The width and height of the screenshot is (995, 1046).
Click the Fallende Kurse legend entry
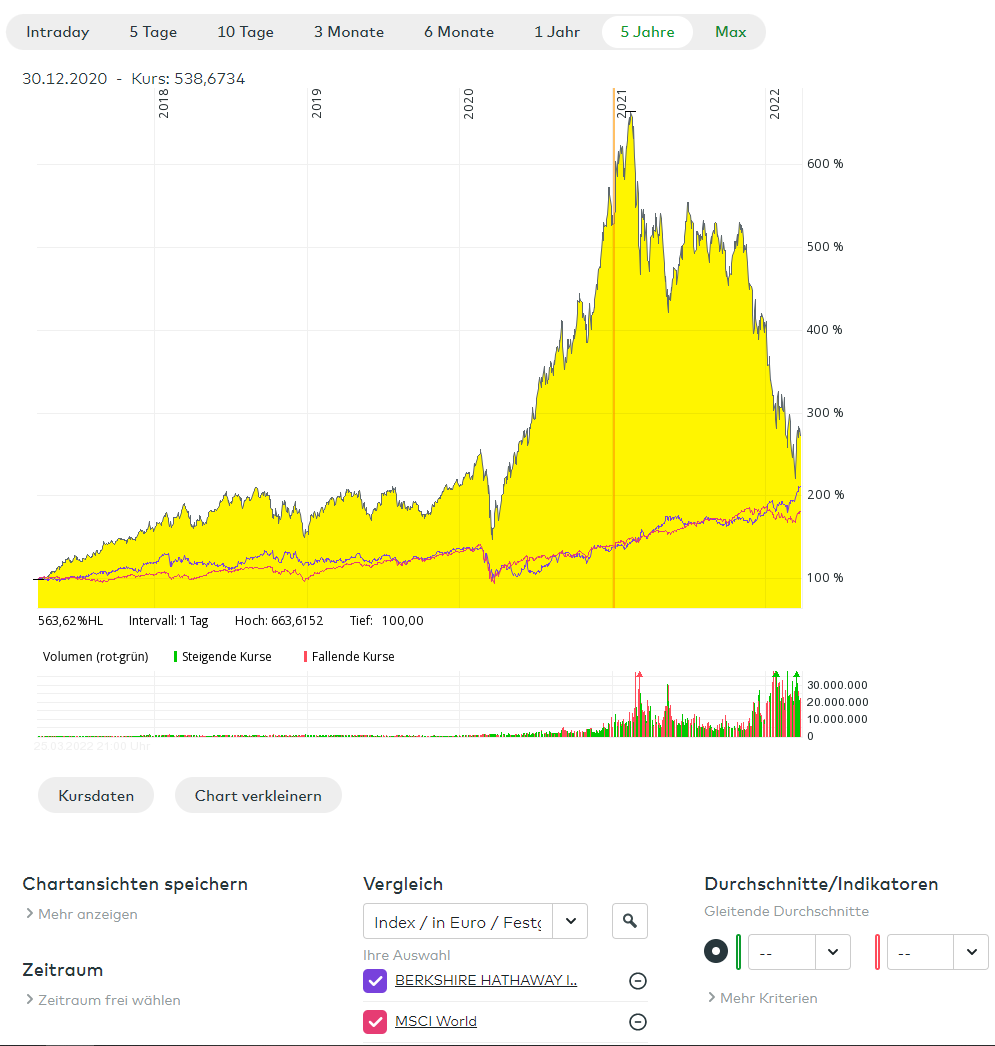pos(349,656)
